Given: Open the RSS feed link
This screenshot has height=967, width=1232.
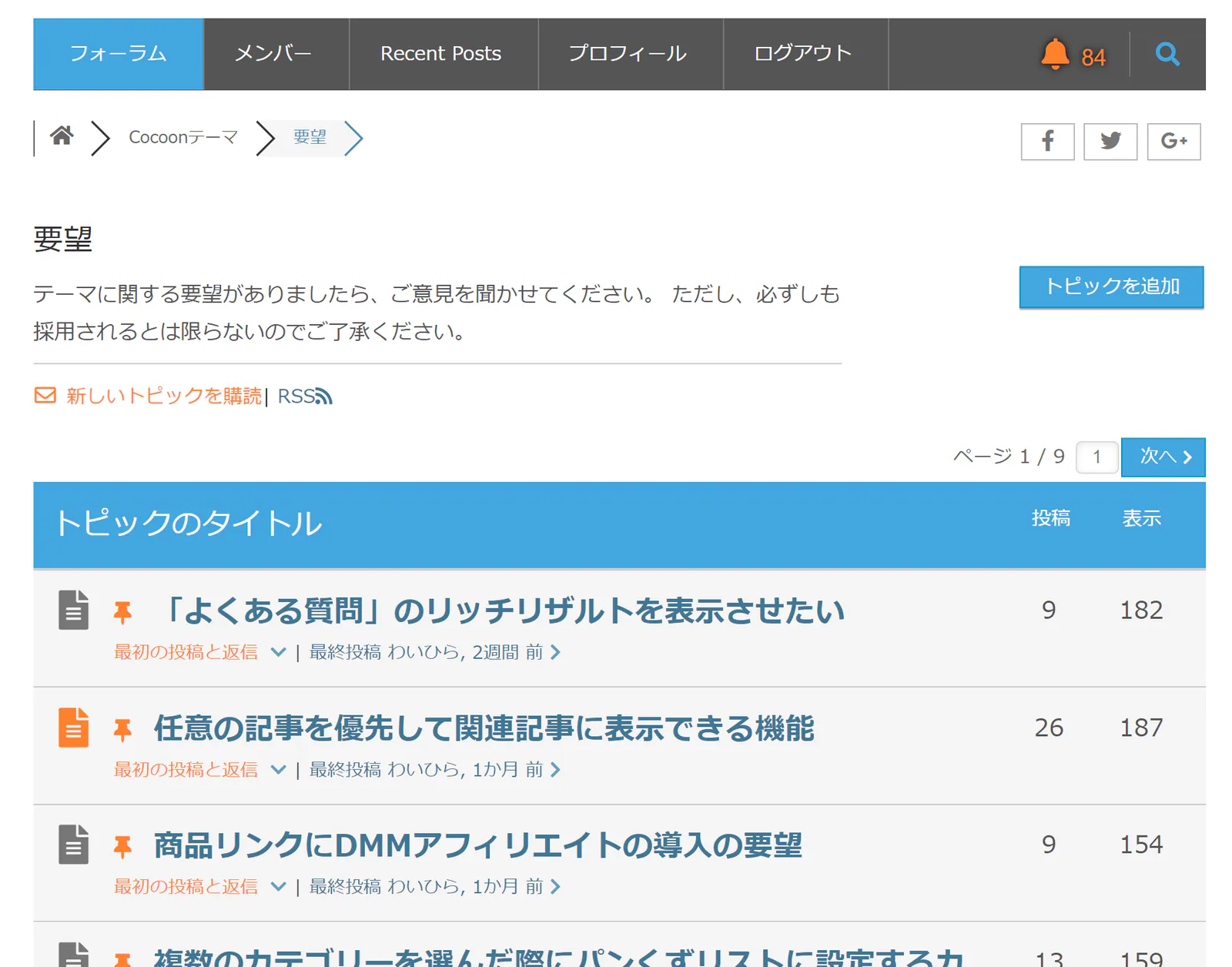Looking at the screenshot, I should (x=305, y=396).
